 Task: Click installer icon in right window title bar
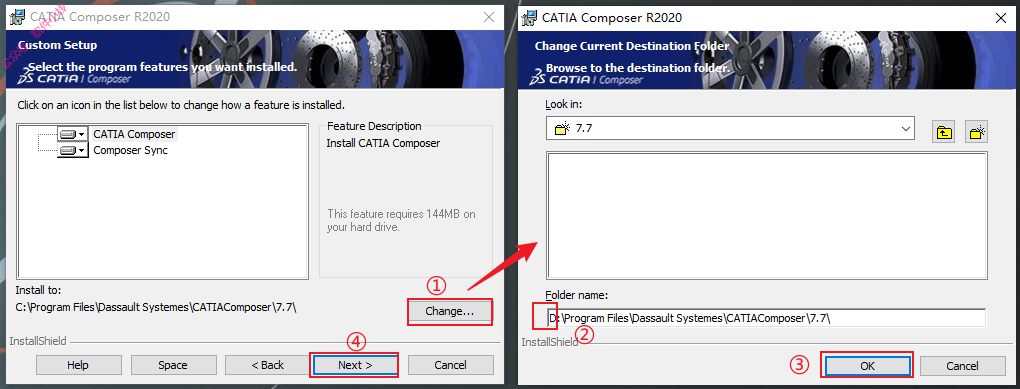click(x=530, y=18)
